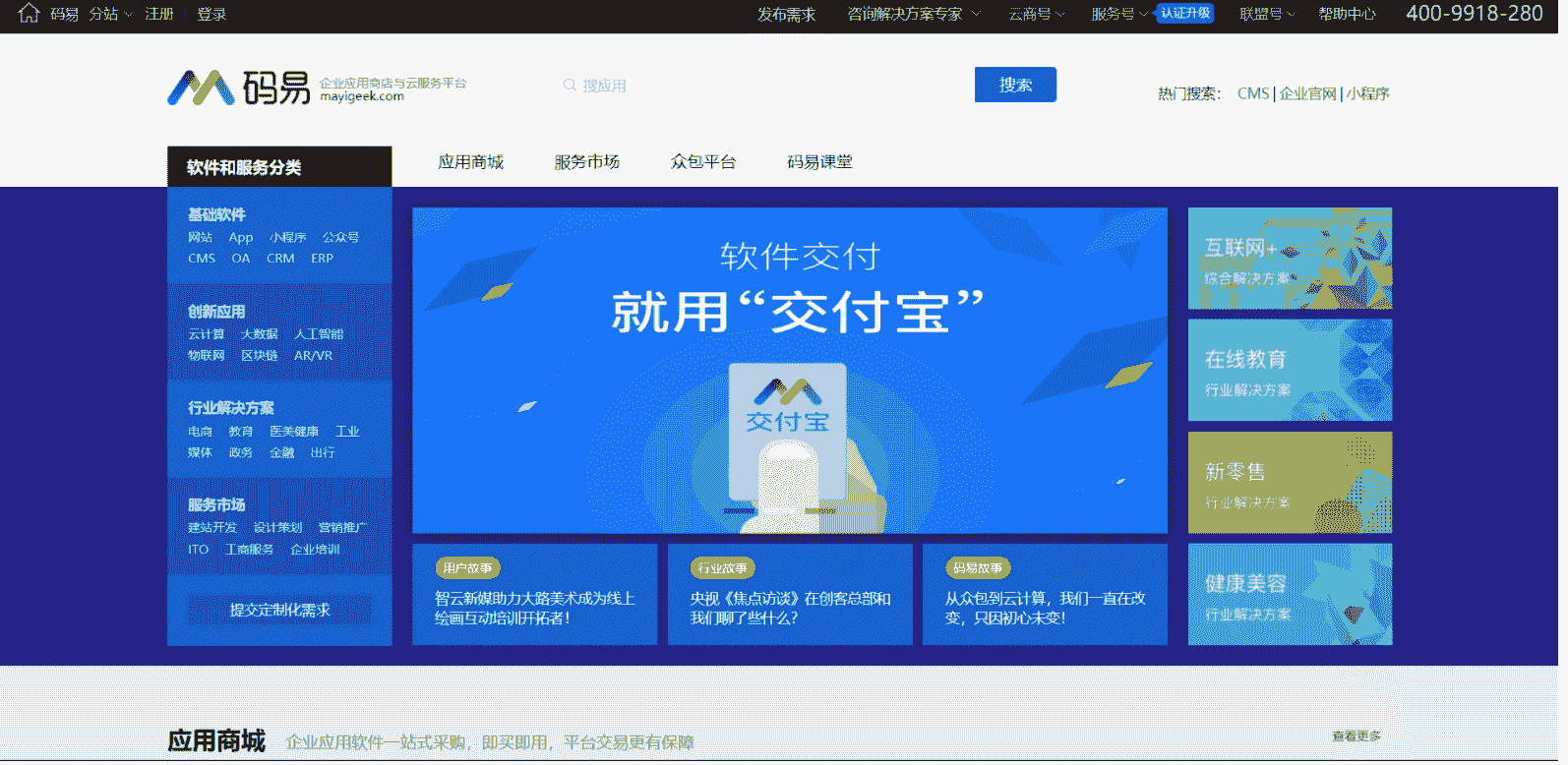1568x765 pixels.
Task: Click the Mayigeek logo
Action: coord(239,88)
